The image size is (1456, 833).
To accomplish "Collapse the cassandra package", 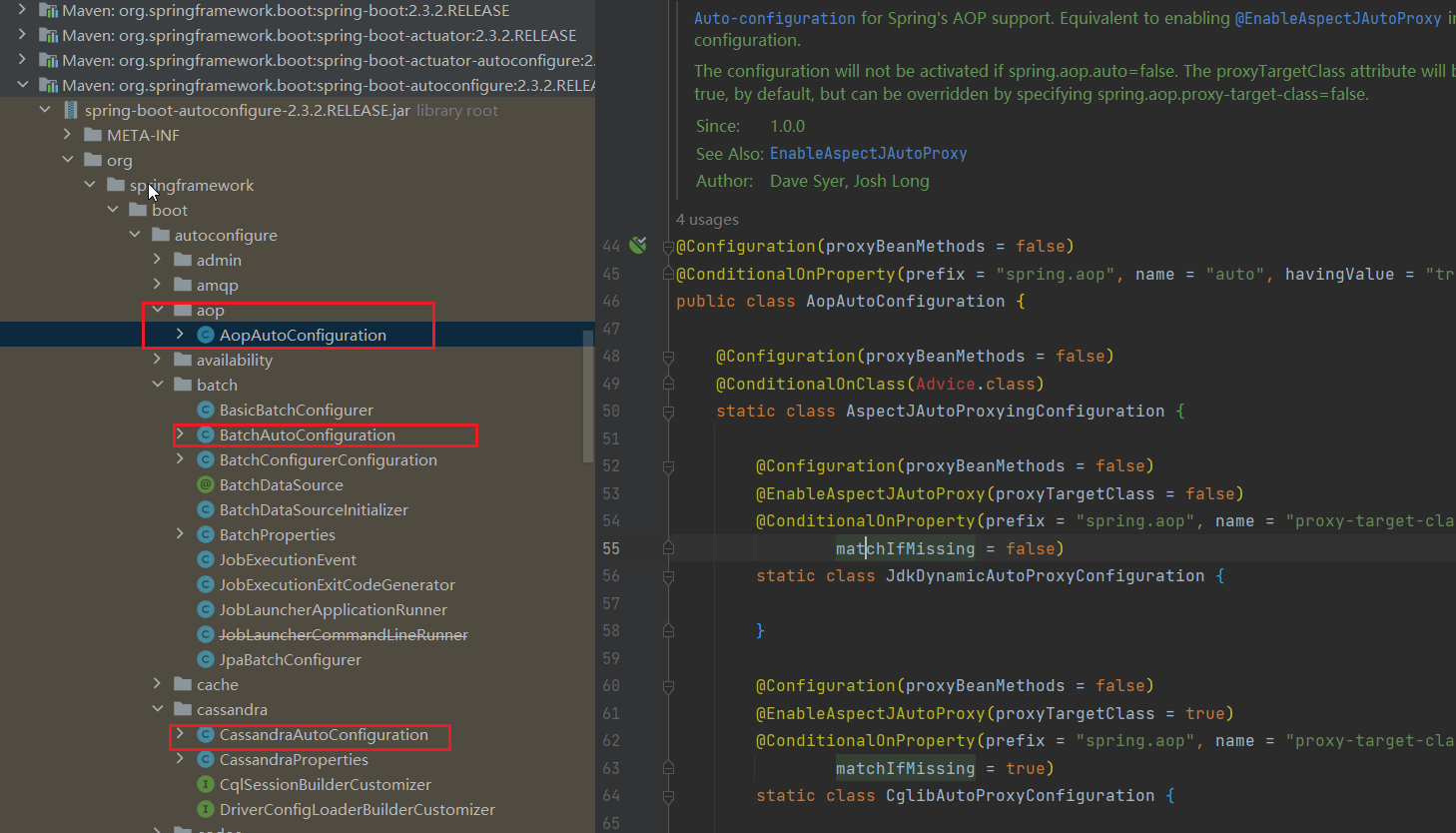I will coord(157,709).
